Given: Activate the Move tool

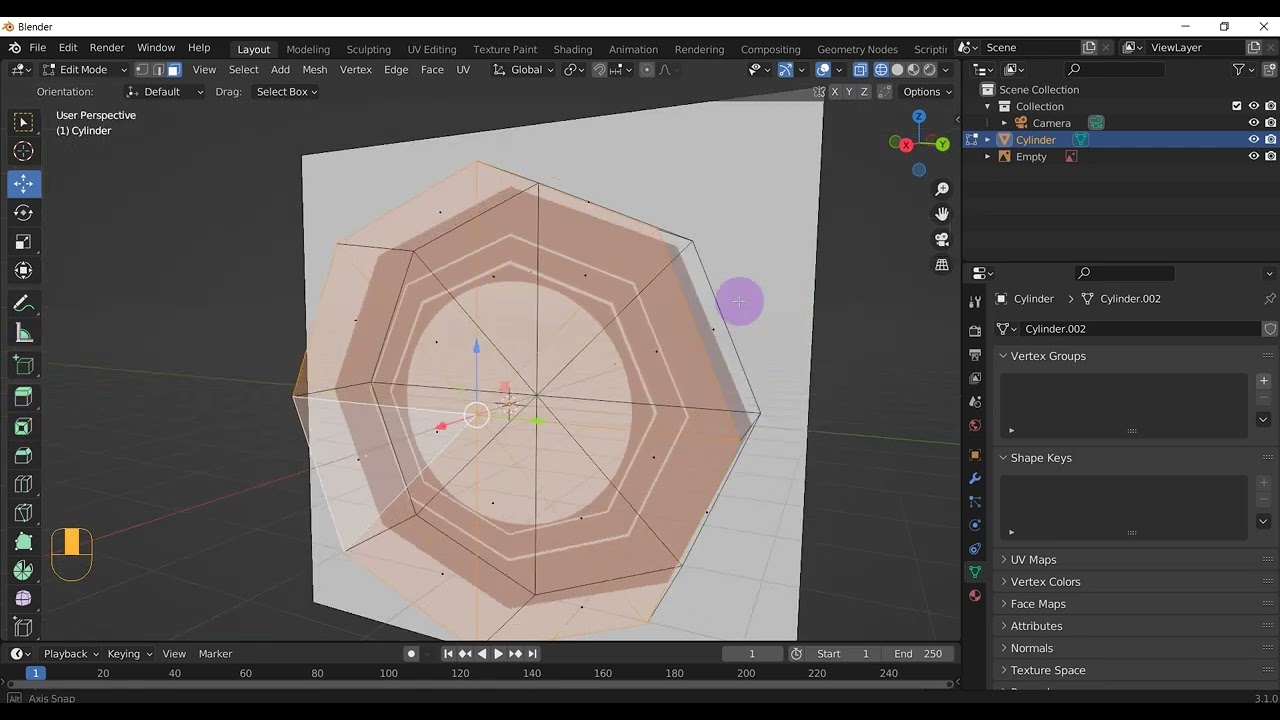Looking at the screenshot, I should coord(23,184).
